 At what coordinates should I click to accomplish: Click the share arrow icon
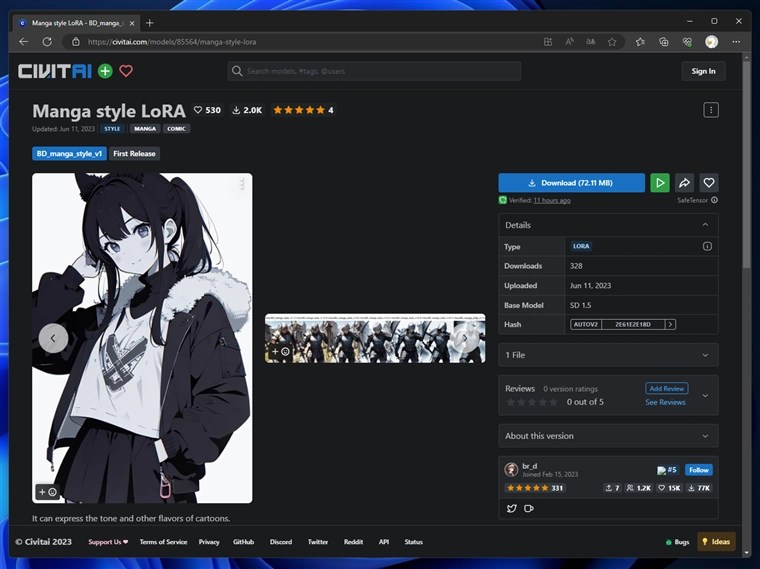pyautogui.click(x=684, y=183)
